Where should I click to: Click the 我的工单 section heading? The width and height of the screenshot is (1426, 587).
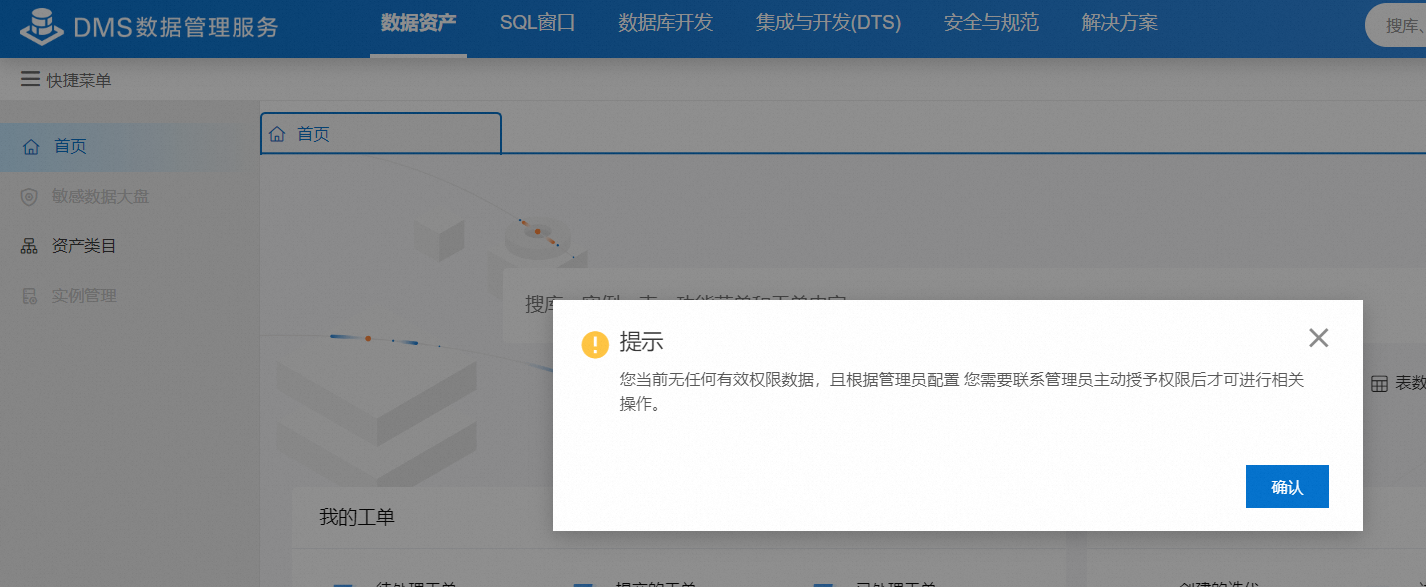click(x=357, y=517)
